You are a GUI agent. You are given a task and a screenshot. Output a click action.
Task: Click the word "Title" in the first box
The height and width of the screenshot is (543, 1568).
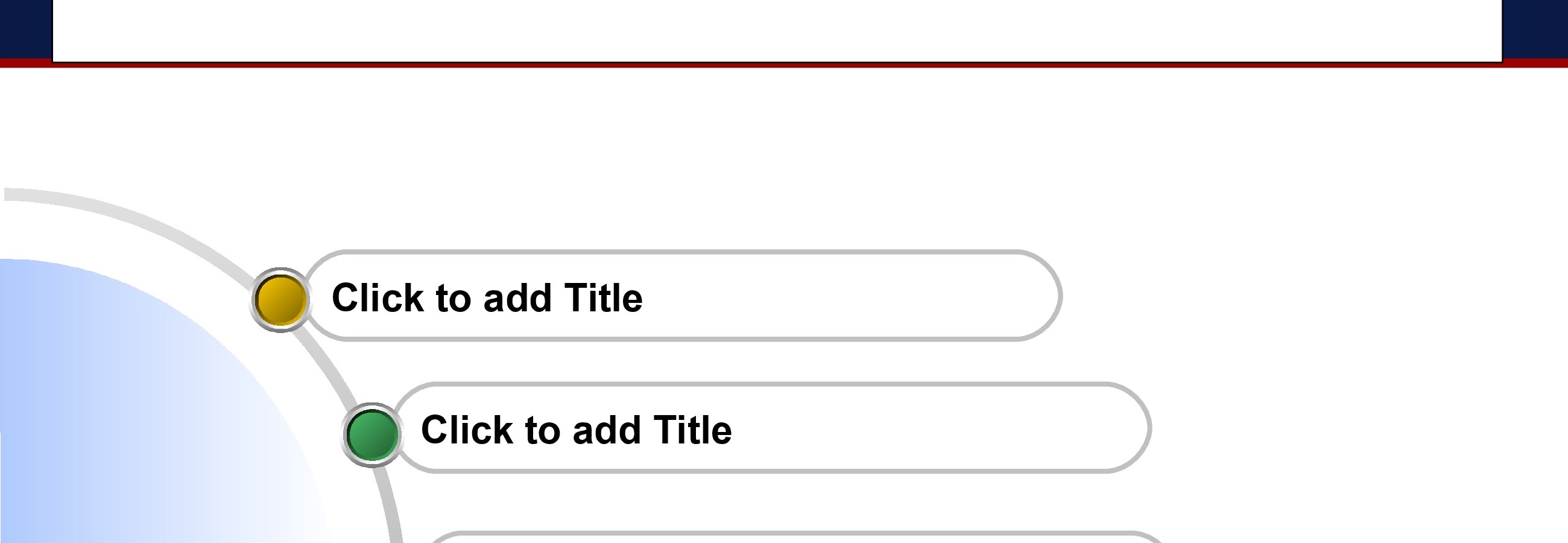click(x=603, y=297)
